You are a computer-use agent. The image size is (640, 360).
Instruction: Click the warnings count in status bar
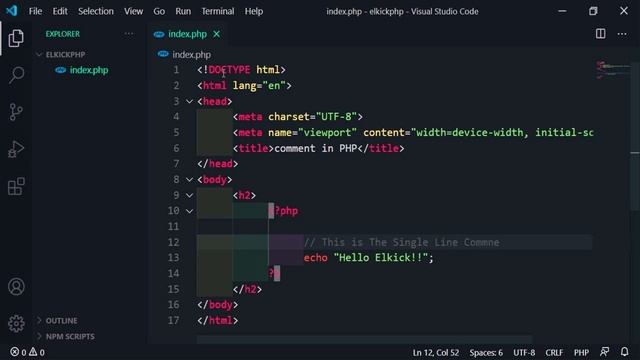[37, 352]
